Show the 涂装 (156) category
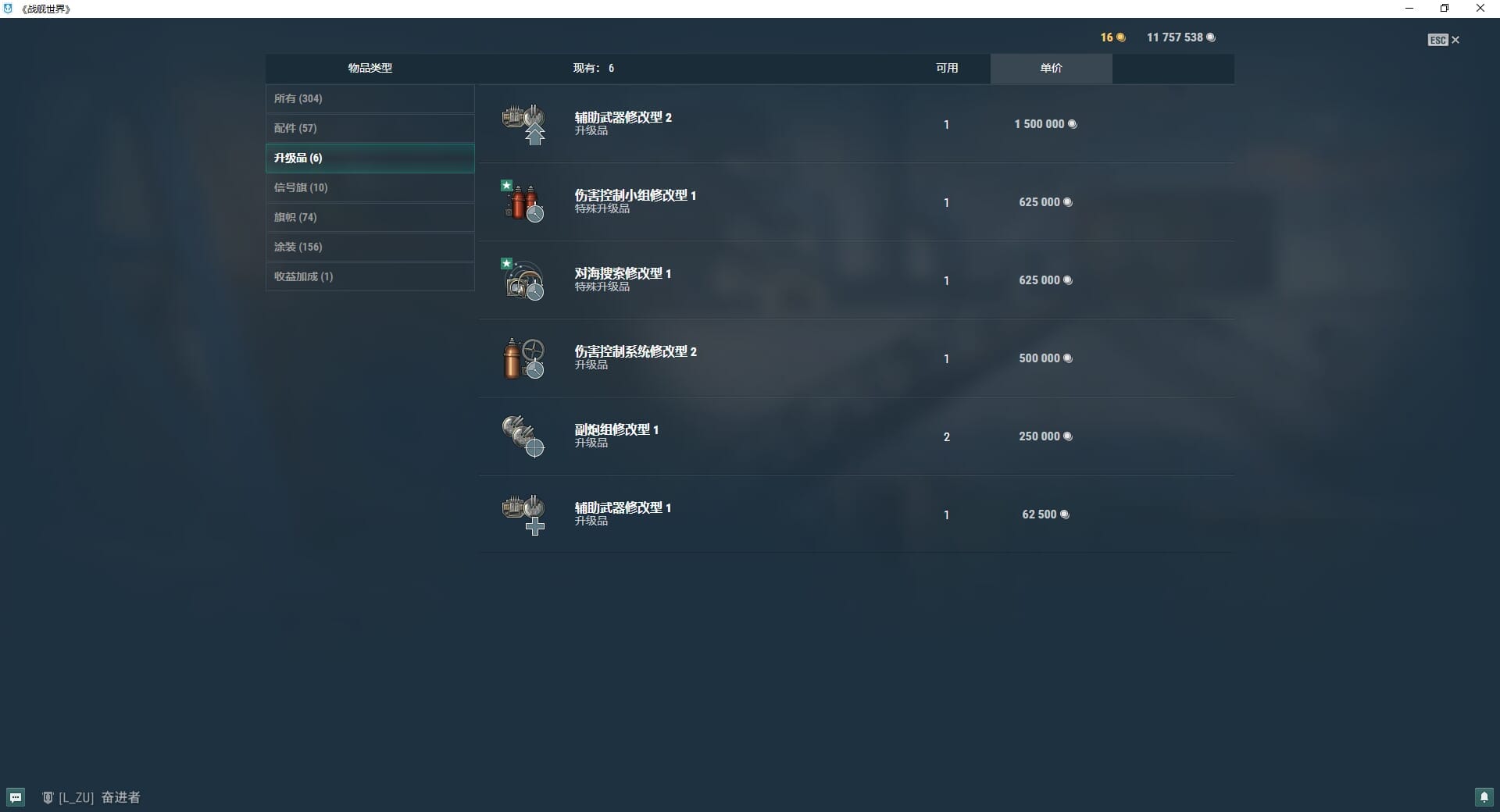The height and width of the screenshot is (812, 1500). click(x=370, y=247)
